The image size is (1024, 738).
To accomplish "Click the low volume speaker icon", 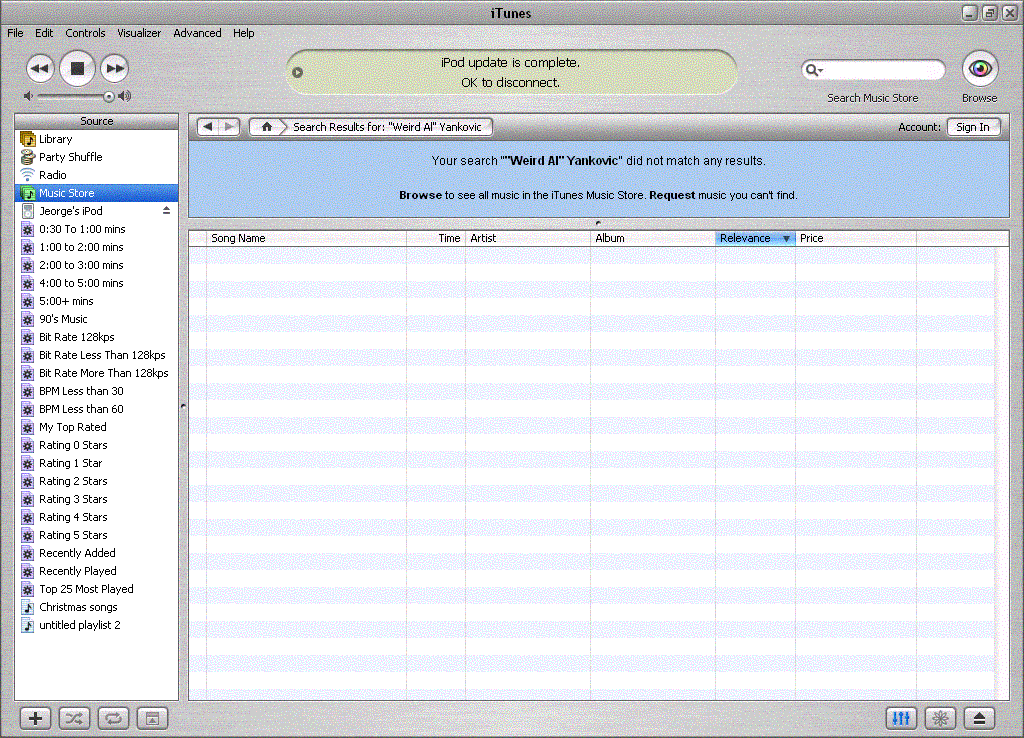I will click(28, 96).
